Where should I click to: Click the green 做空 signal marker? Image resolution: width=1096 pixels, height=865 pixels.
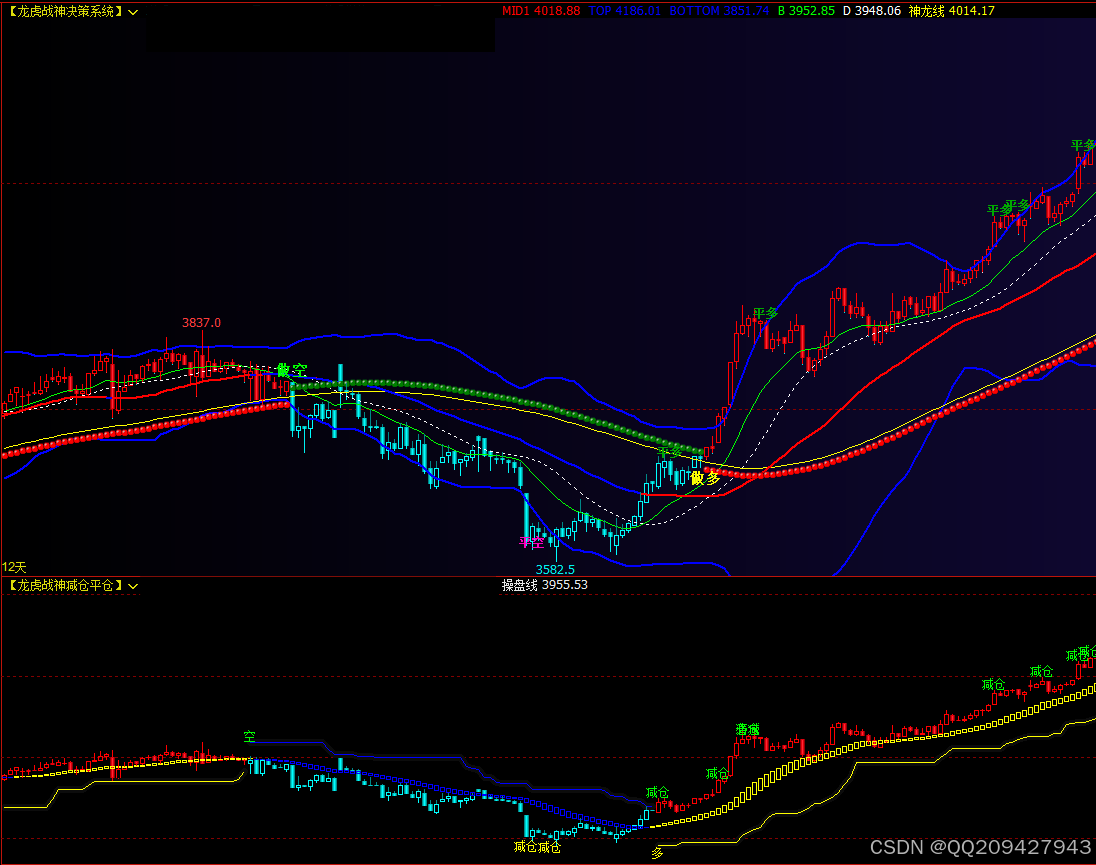tap(292, 370)
